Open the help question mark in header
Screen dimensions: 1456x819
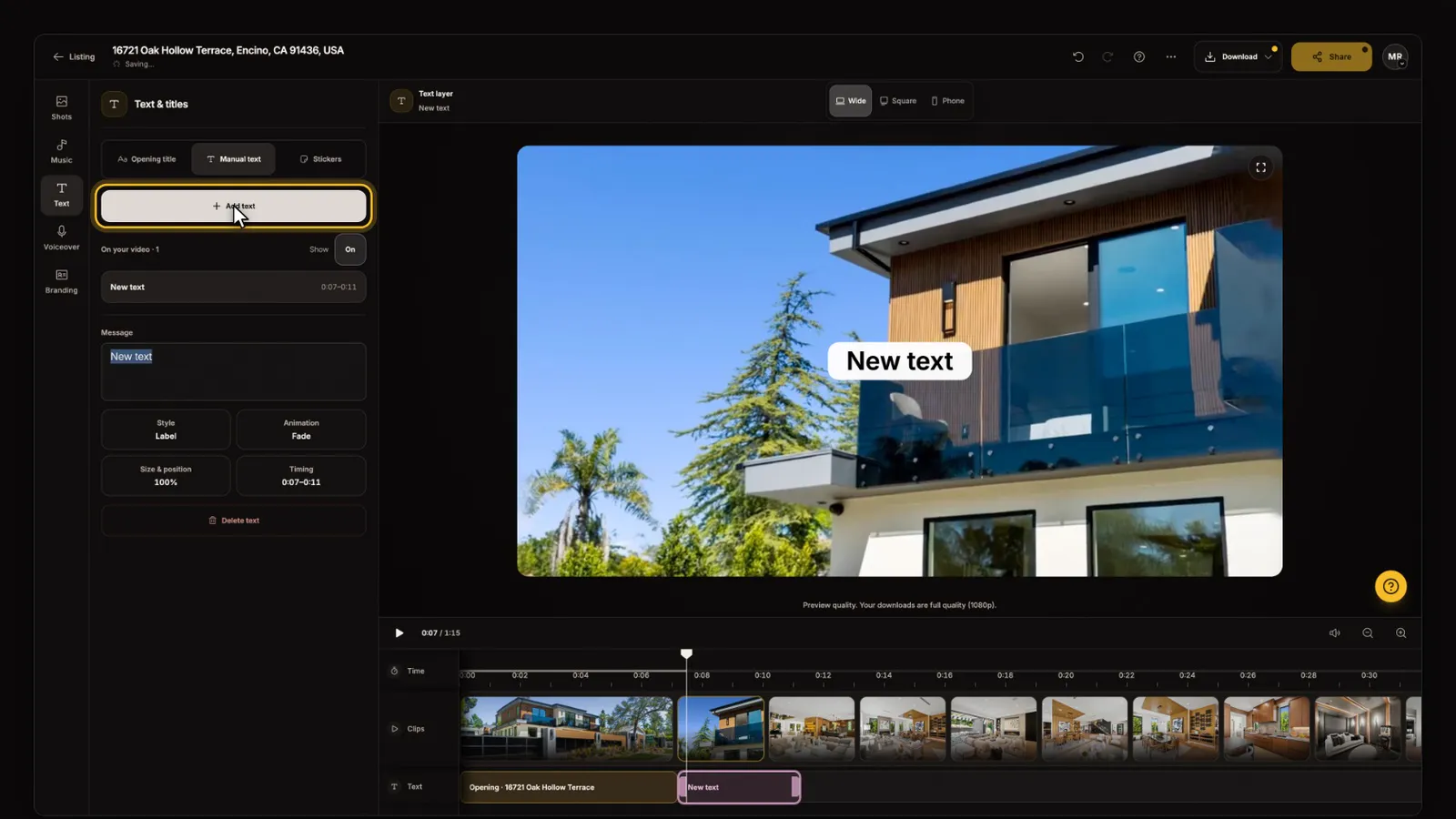1138,56
